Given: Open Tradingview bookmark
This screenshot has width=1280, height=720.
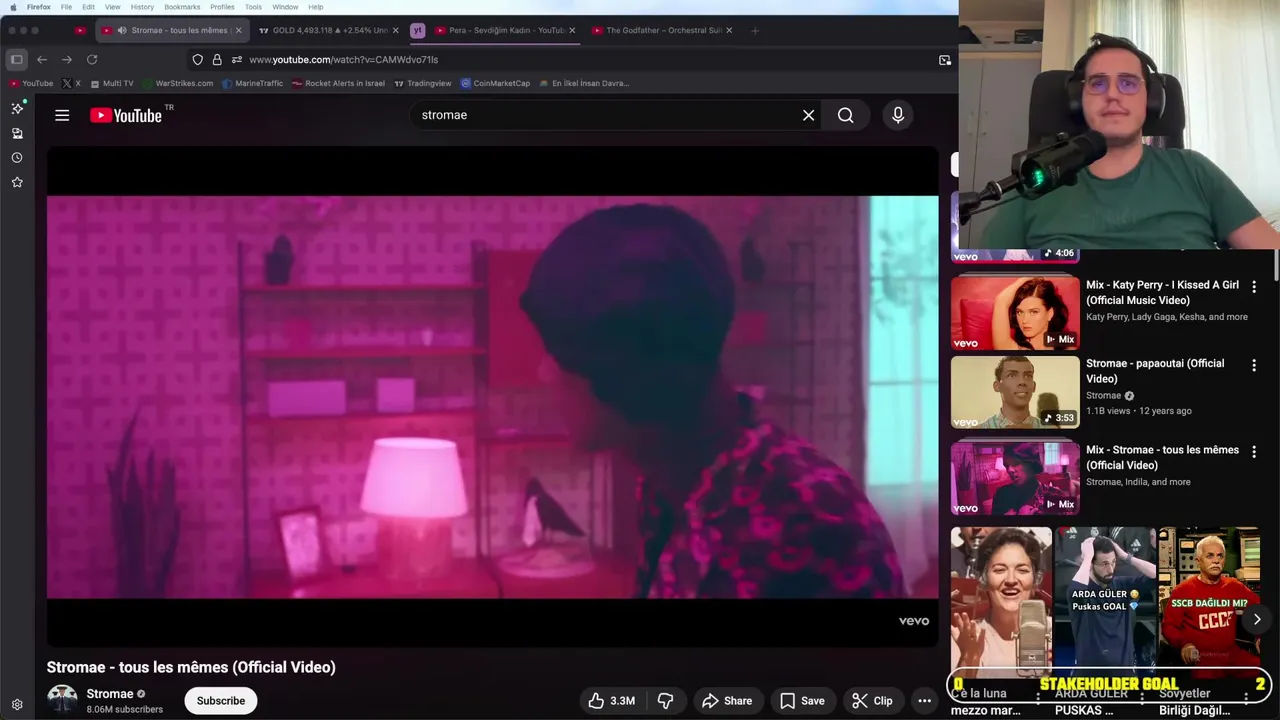Looking at the screenshot, I should [423, 84].
